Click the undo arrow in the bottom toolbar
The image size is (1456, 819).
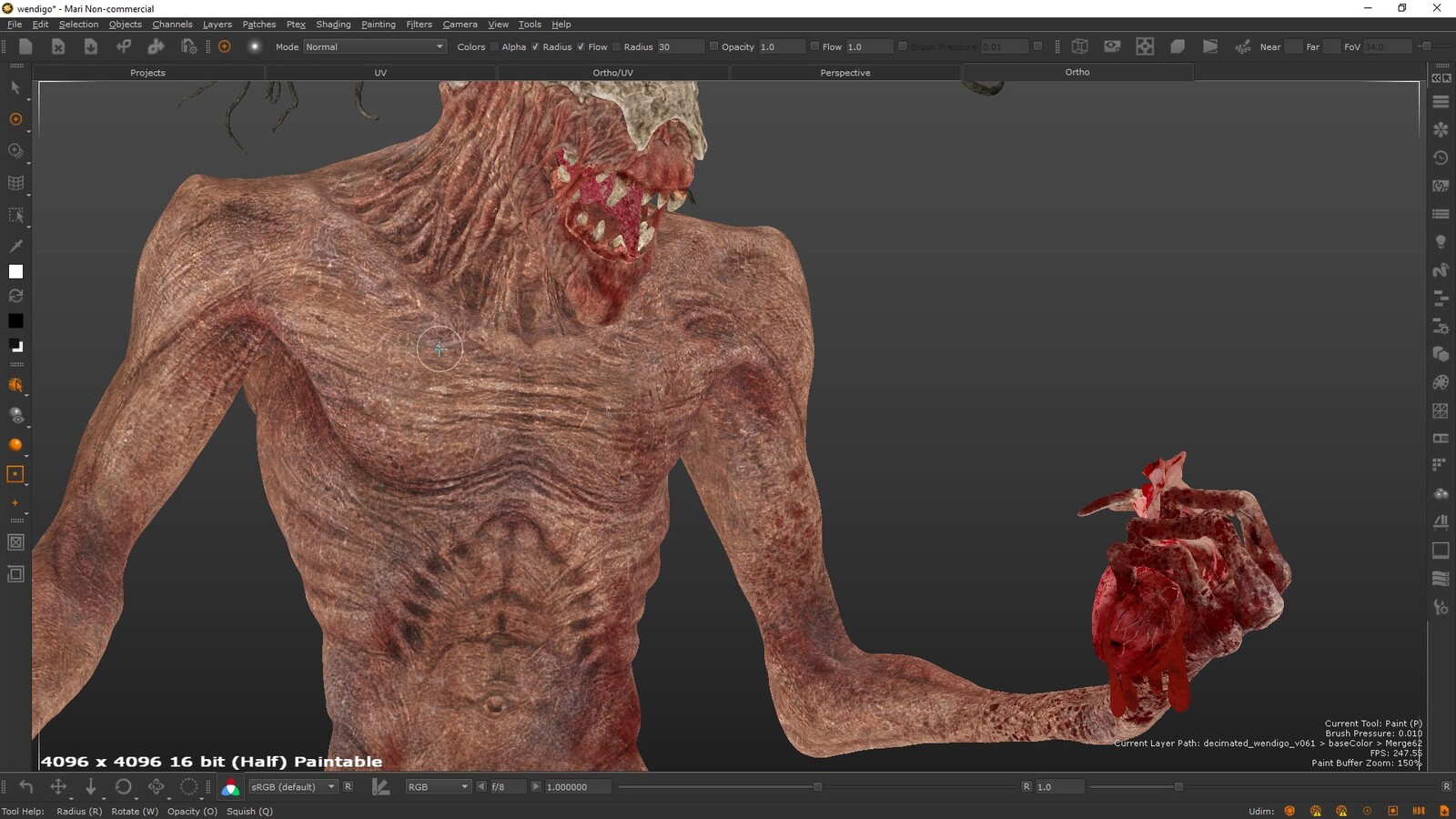coord(25,786)
